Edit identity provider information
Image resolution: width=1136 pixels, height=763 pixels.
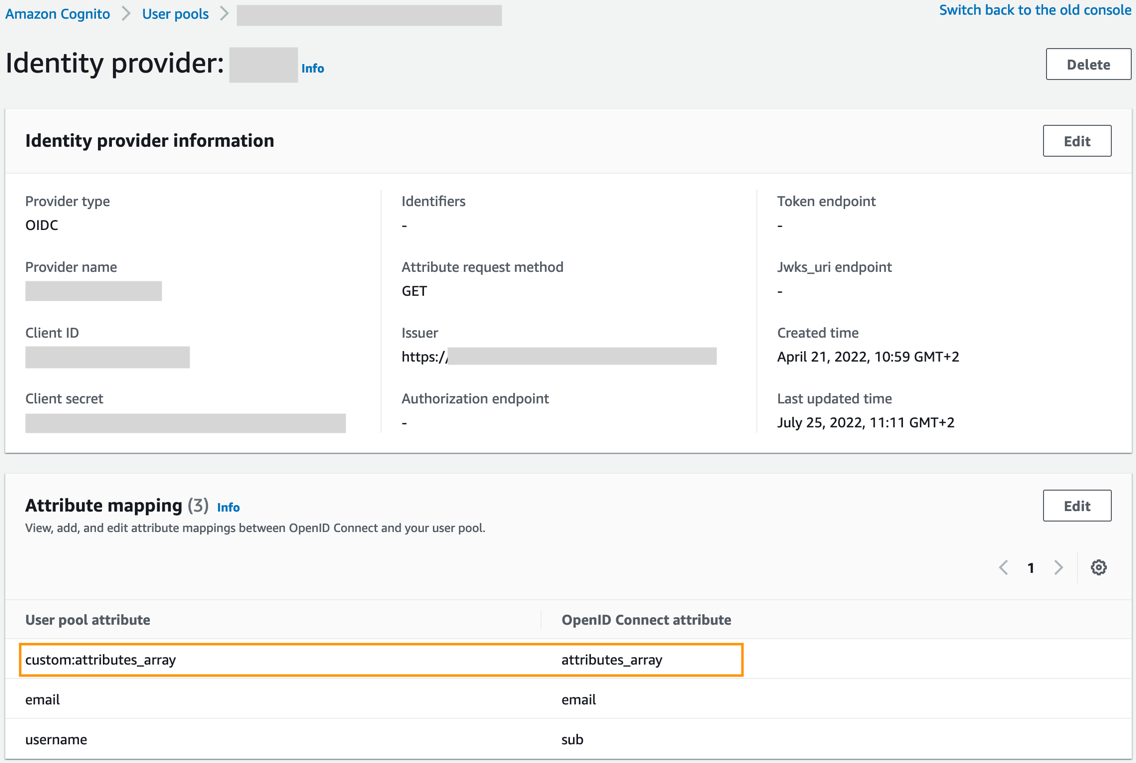tap(1077, 141)
